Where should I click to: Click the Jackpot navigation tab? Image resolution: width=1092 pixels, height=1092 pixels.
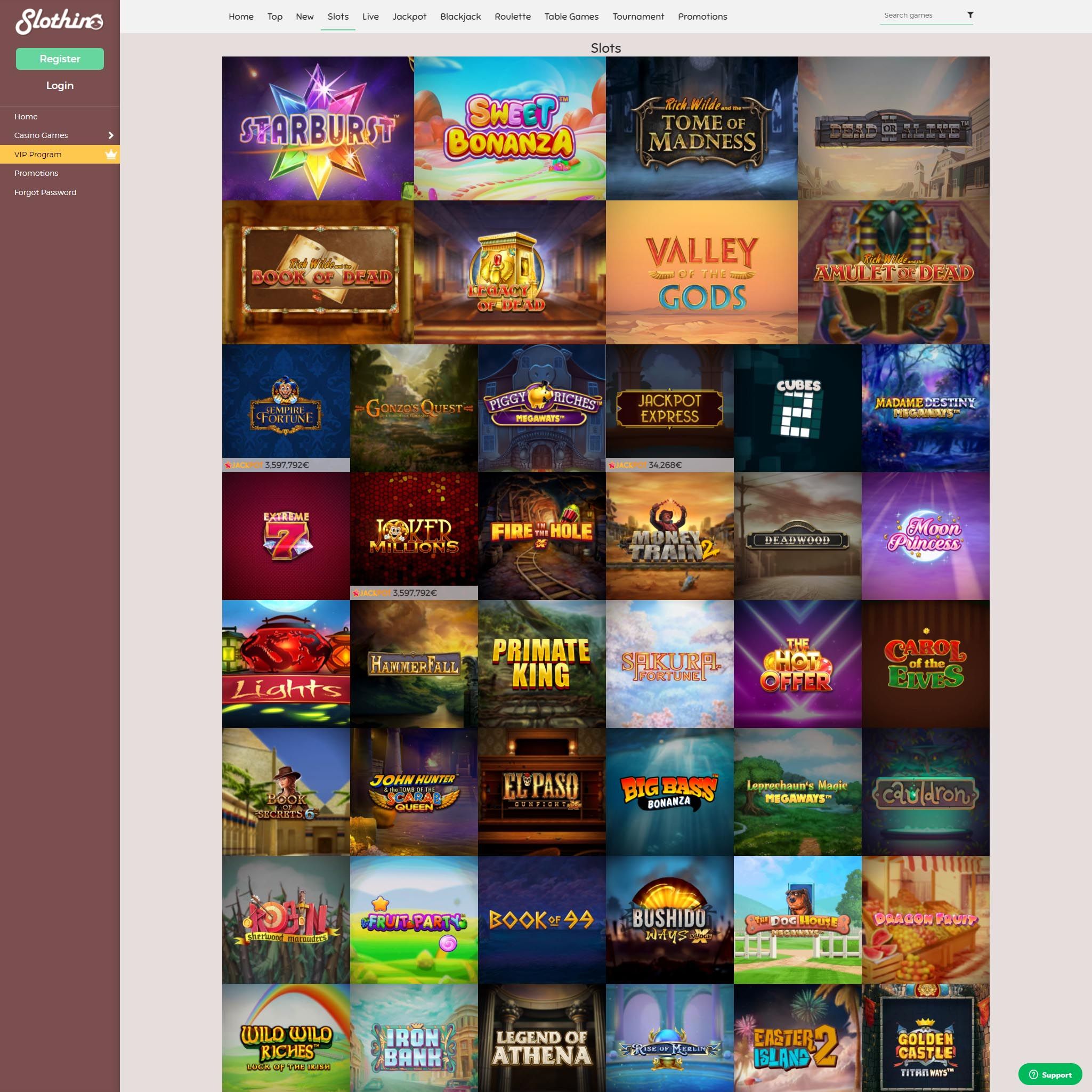tap(408, 16)
